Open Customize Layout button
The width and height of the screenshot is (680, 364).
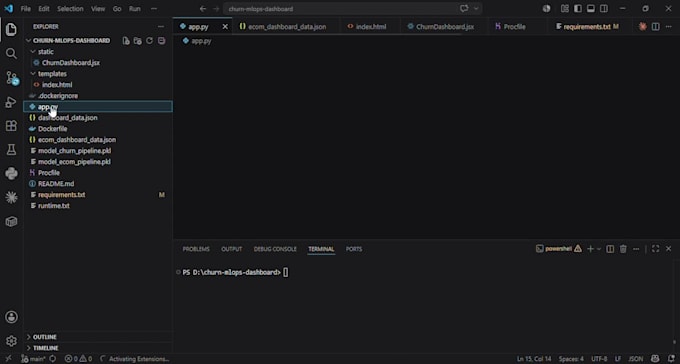[x=565, y=9]
